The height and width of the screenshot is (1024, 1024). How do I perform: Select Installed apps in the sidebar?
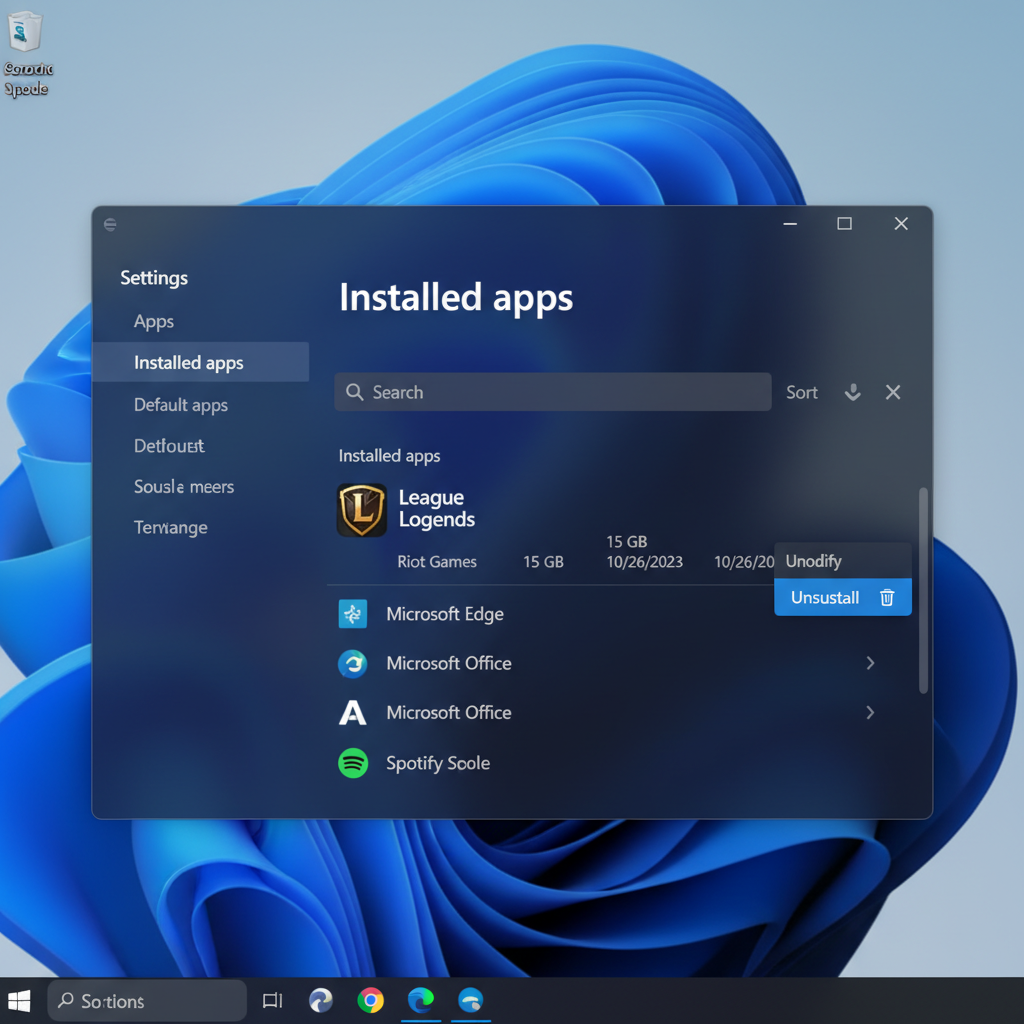click(x=188, y=362)
